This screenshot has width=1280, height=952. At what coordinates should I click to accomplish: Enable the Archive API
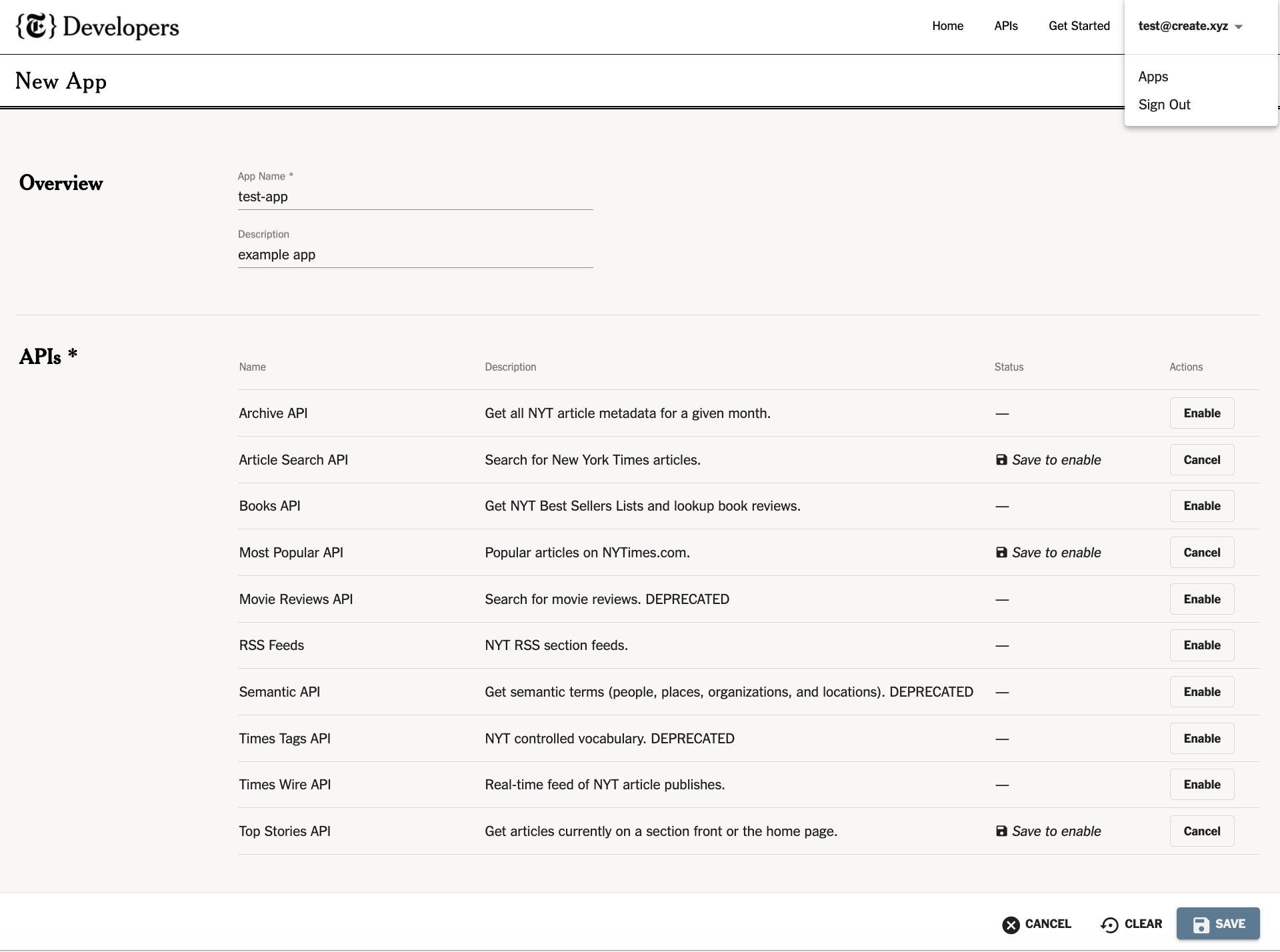(1202, 413)
